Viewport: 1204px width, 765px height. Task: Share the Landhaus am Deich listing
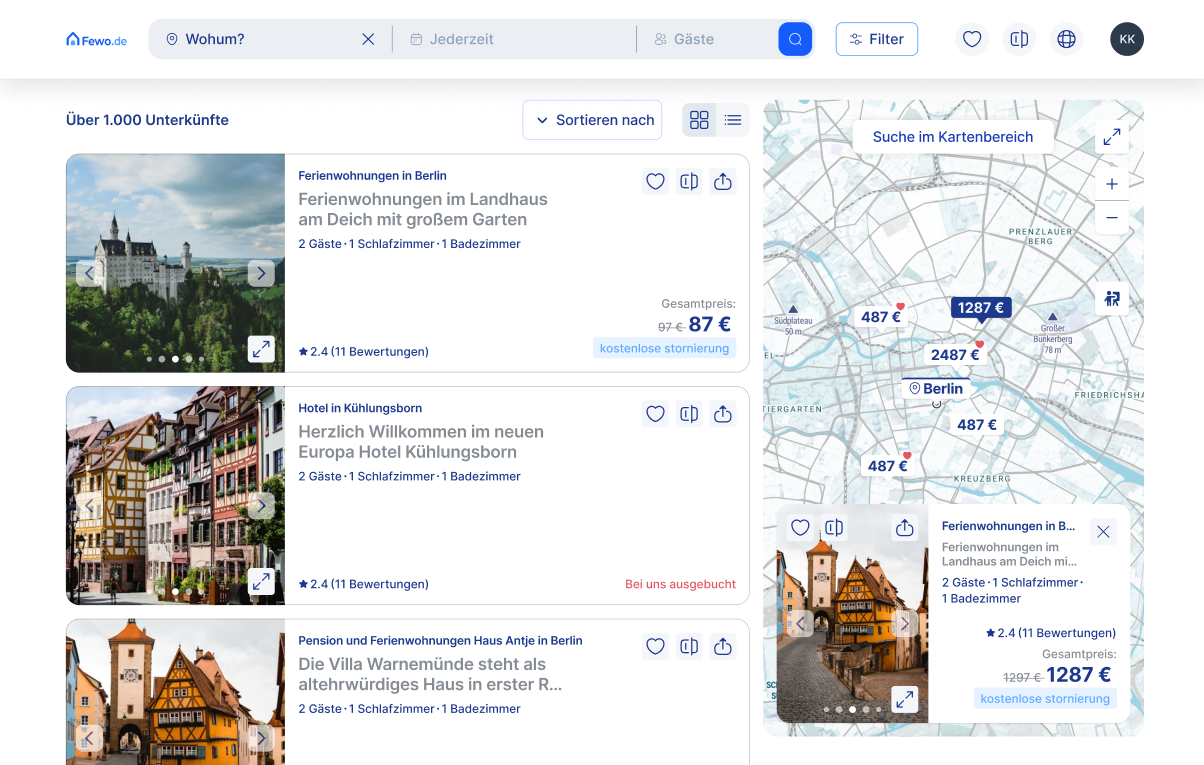click(x=723, y=181)
